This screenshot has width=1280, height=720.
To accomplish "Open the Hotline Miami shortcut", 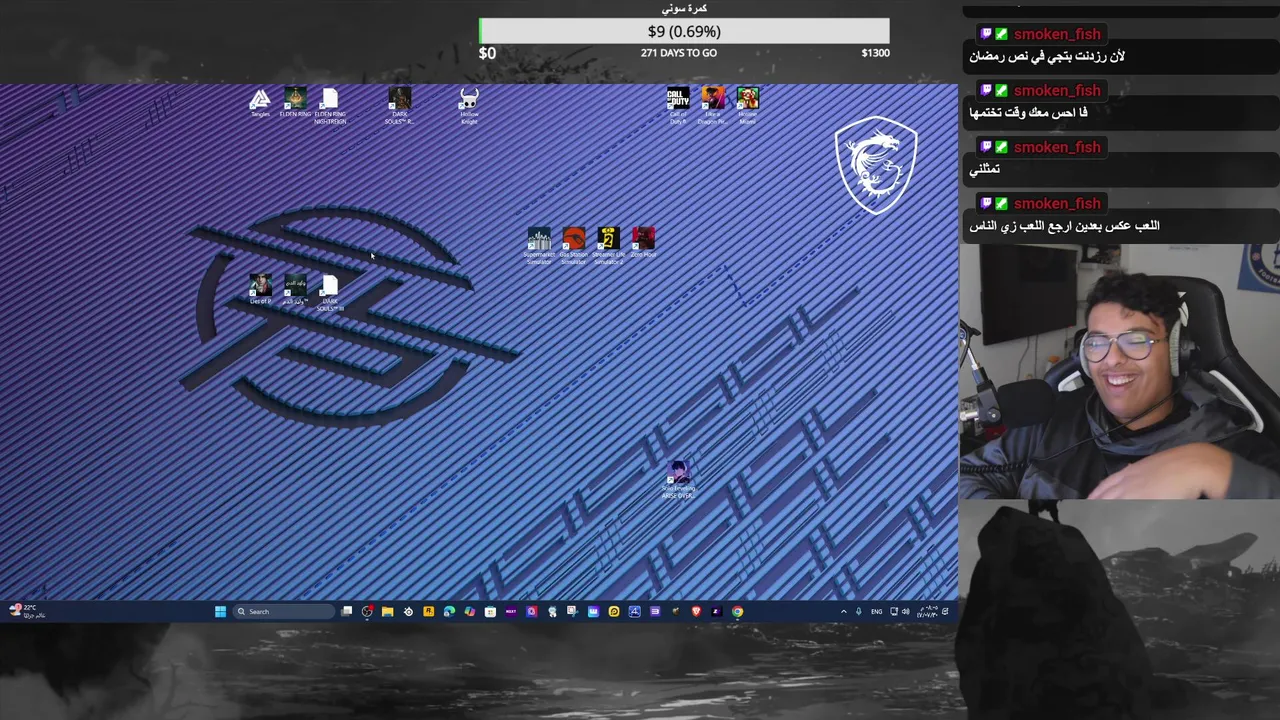I will 748,103.
